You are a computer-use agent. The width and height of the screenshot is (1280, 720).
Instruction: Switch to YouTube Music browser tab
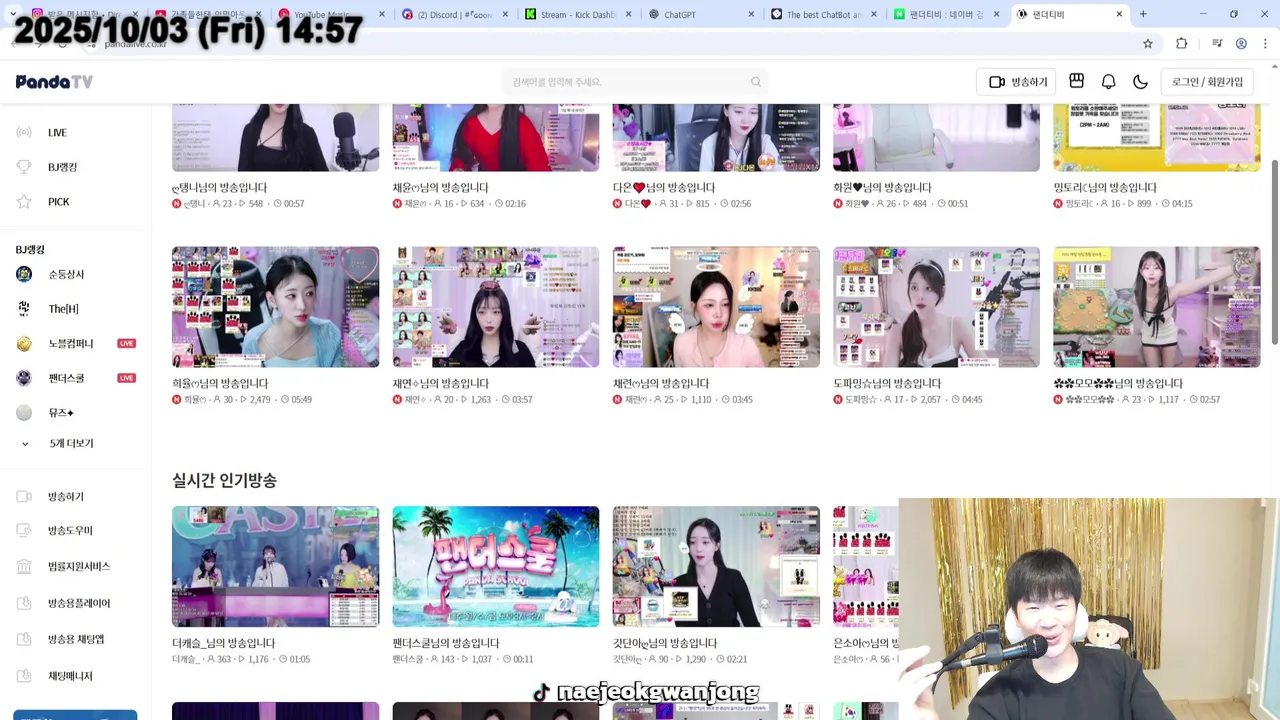[x=332, y=14]
